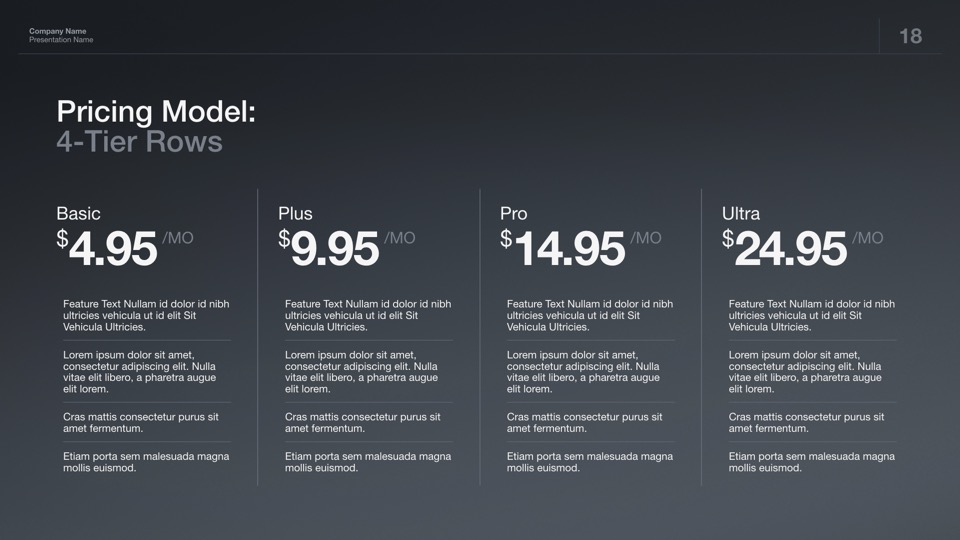
Task: Select the Lorem ipsum paragraph under Plus
Action: (x=364, y=372)
